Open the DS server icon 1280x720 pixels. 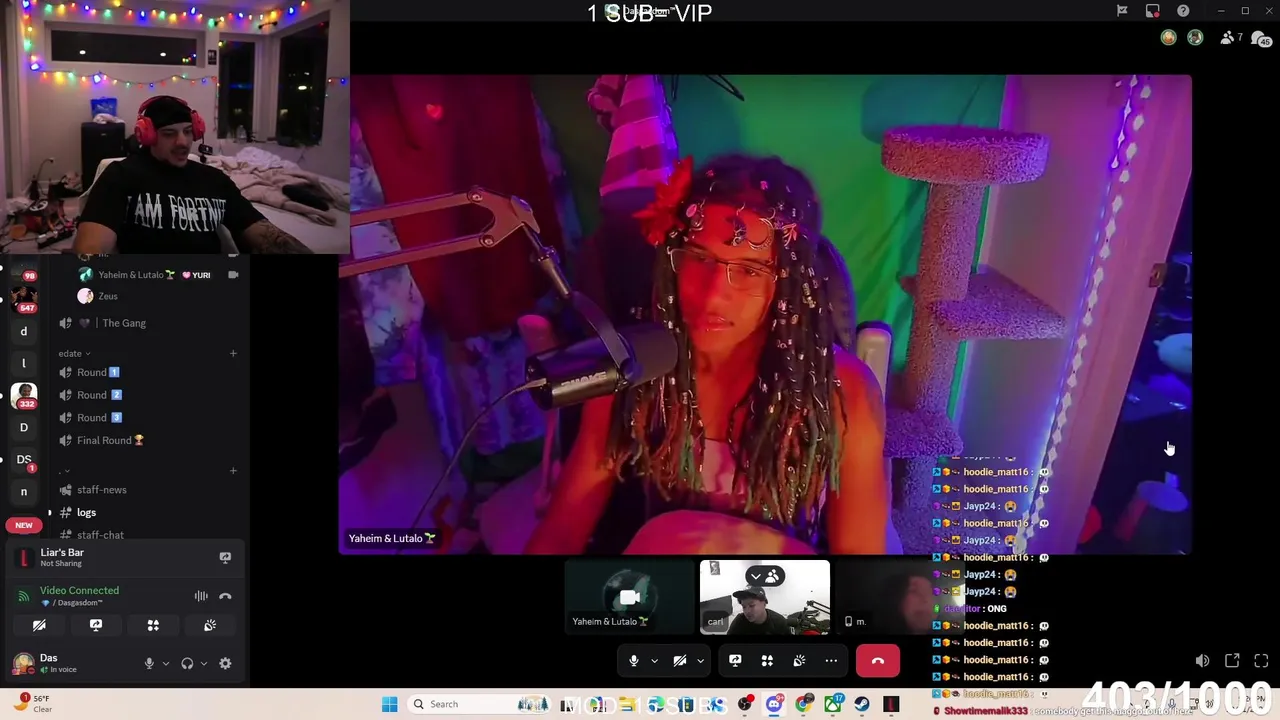(24, 460)
